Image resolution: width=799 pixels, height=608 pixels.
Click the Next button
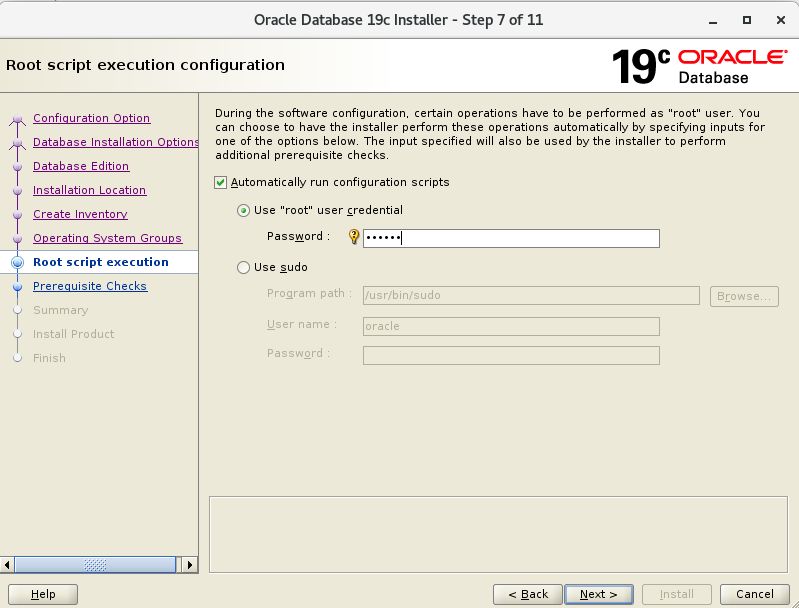coord(598,594)
